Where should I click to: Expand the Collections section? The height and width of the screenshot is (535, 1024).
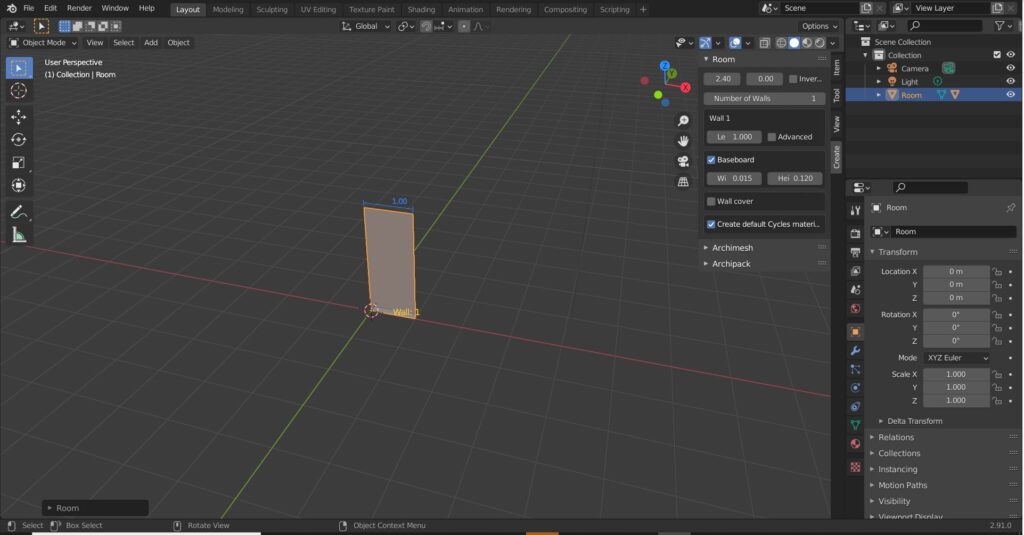click(x=899, y=453)
